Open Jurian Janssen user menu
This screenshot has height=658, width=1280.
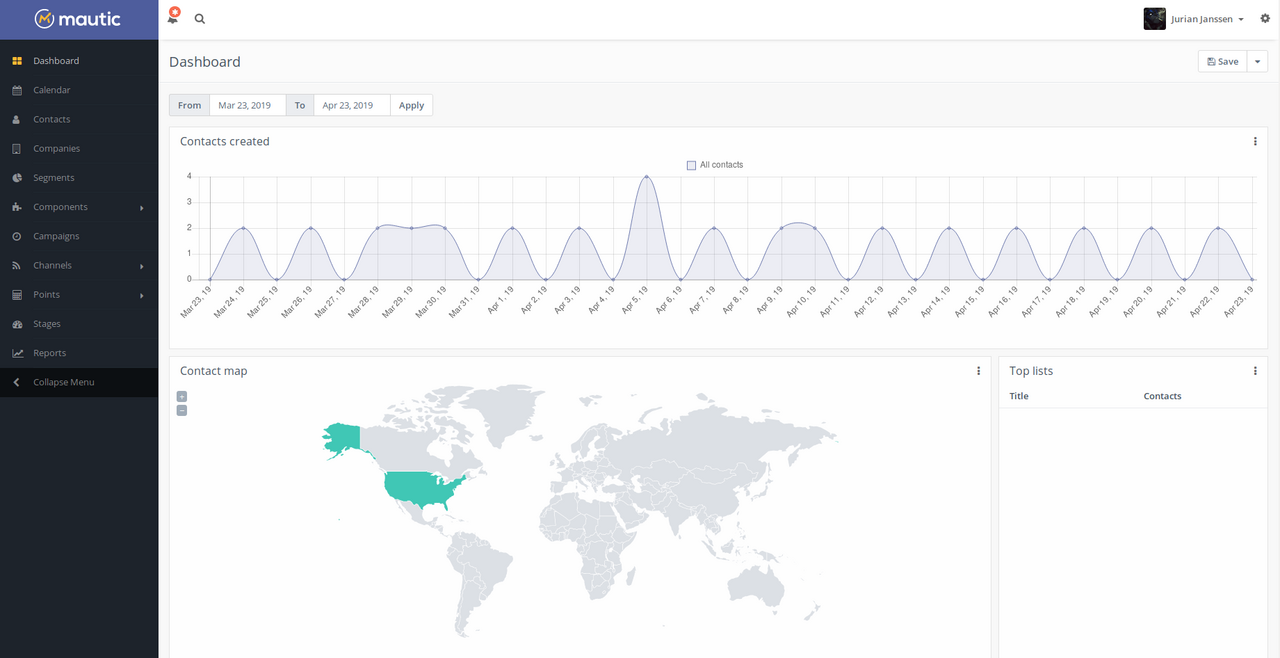pos(1195,19)
